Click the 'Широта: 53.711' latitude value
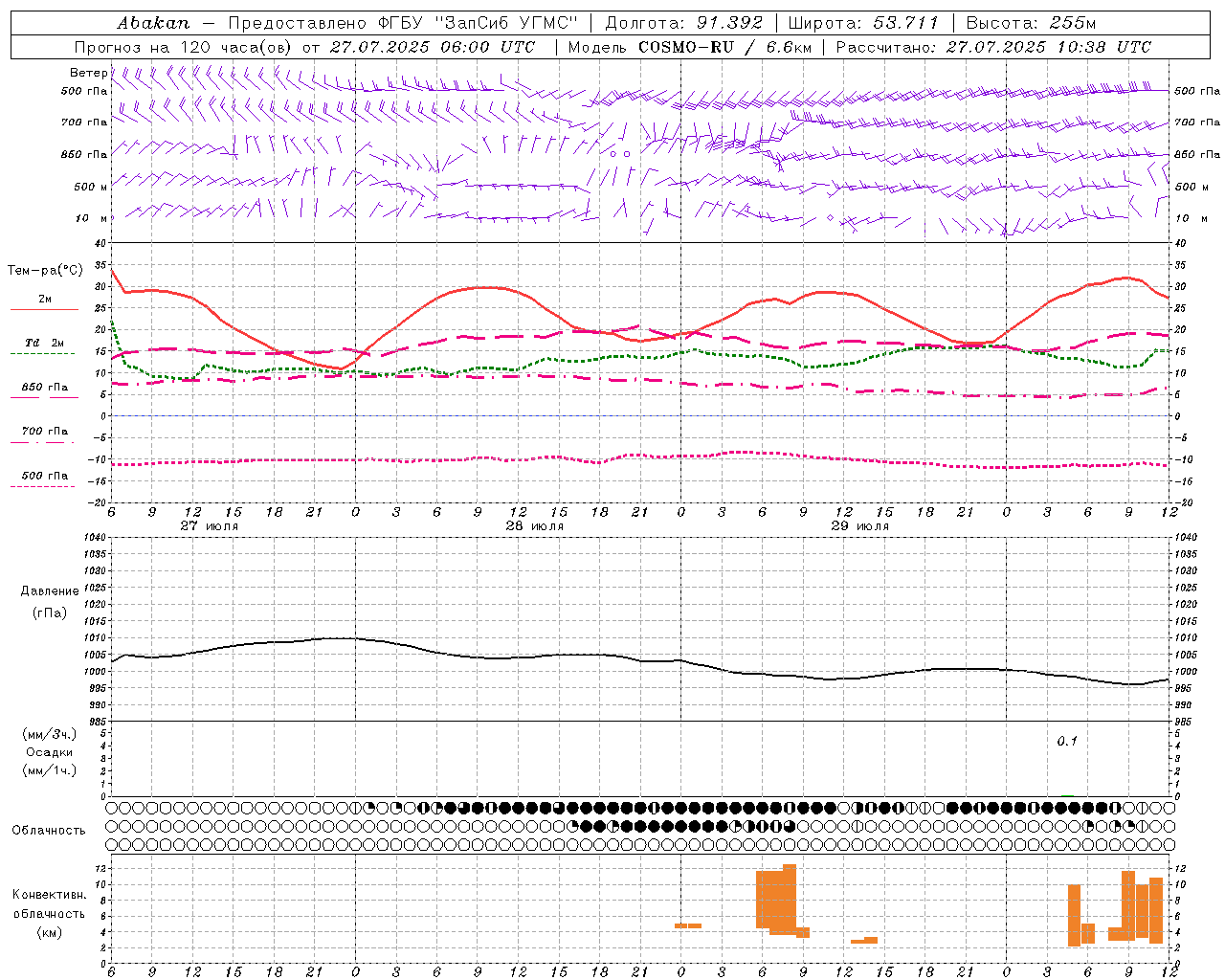 point(863,23)
